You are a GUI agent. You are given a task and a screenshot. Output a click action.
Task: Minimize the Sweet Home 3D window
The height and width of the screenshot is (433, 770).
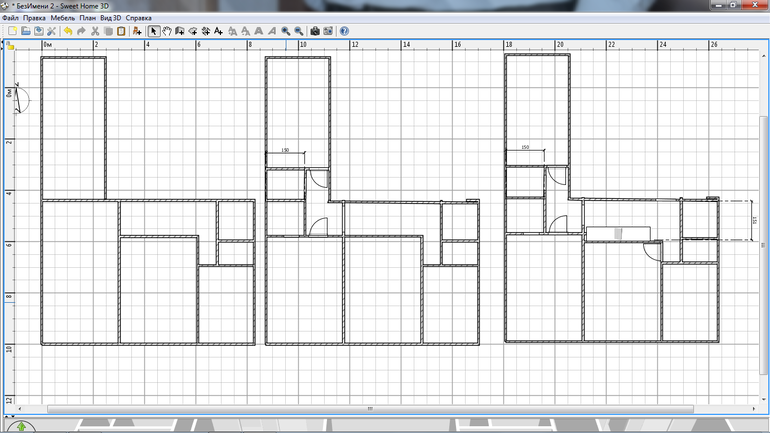[x=719, y=5]
